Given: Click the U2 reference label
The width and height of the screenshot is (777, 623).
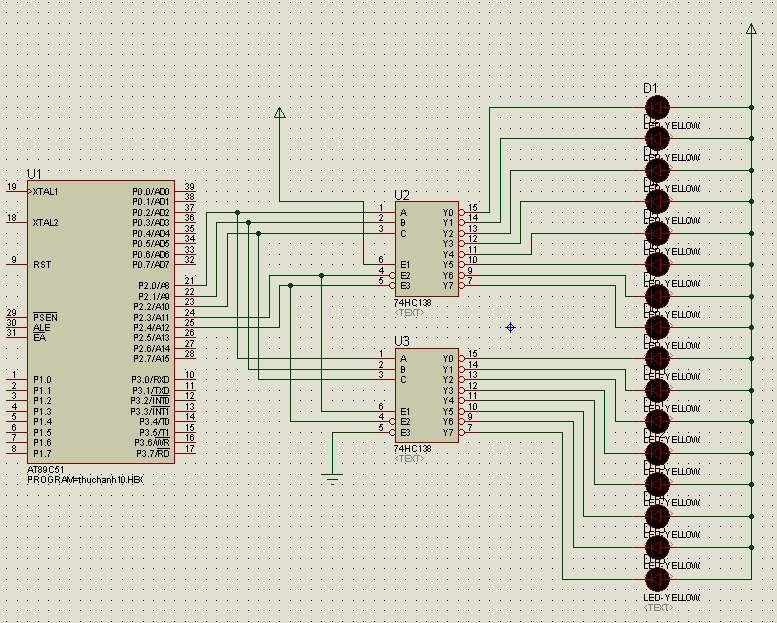Looking at the screenshot, I should pos(402,195).
